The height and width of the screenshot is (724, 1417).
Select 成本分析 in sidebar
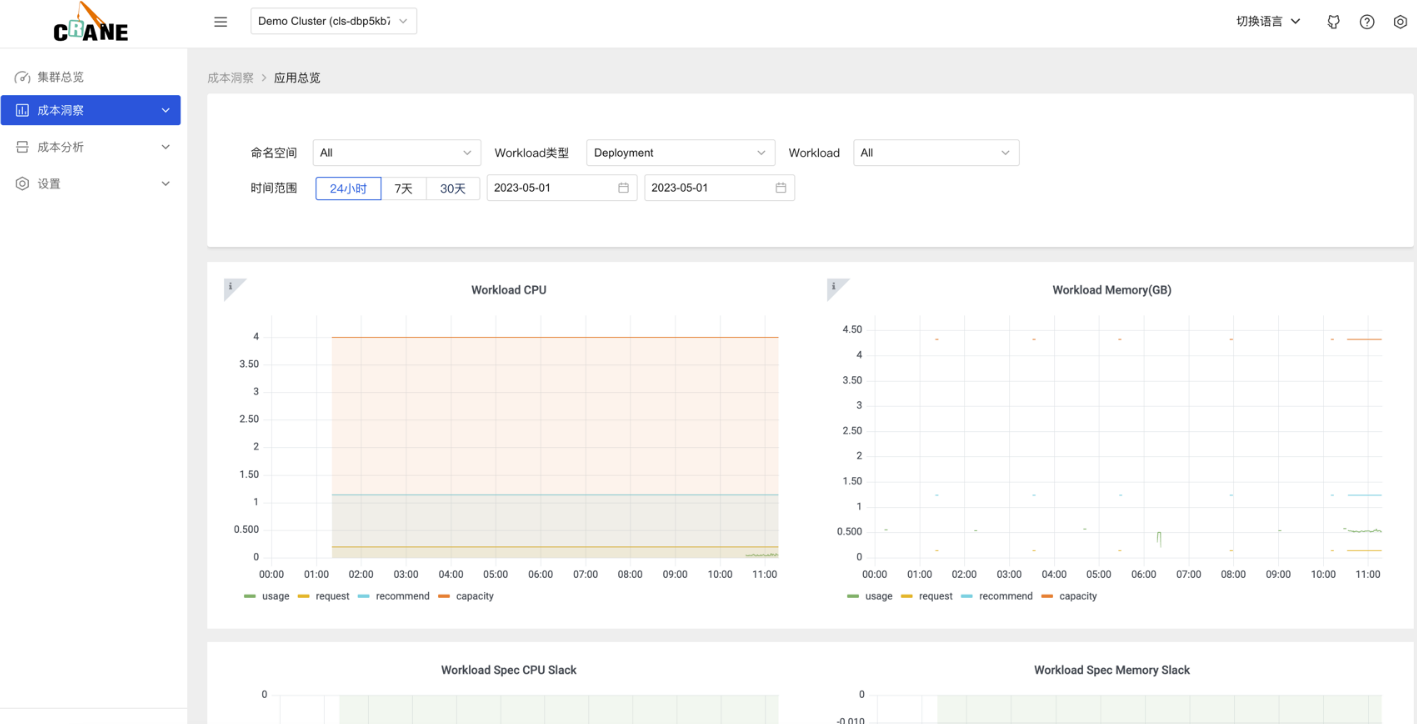tap(90, 147)
